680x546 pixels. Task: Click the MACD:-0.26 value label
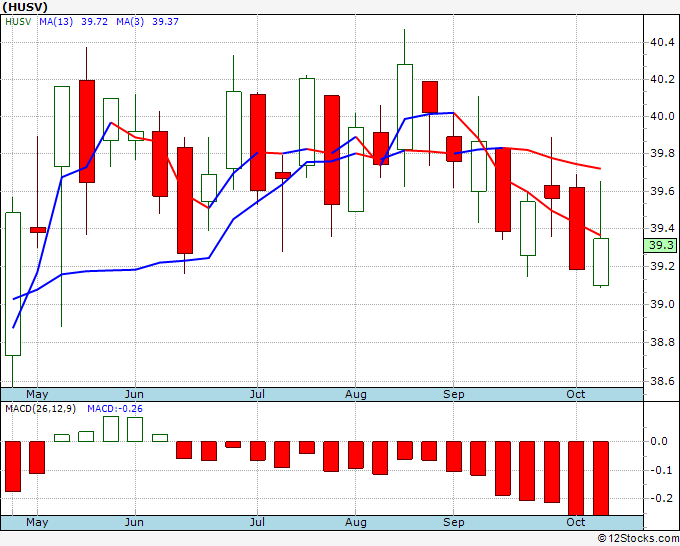coord(115,409)
